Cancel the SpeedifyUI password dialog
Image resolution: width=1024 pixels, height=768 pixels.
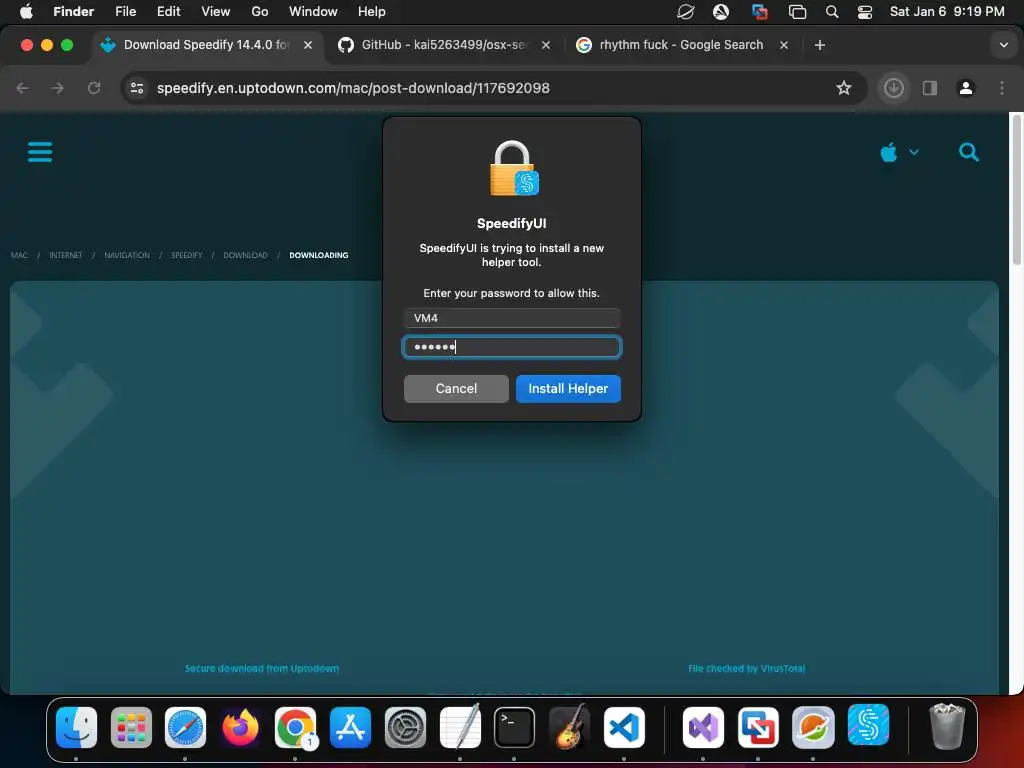[x=456, y=389]
